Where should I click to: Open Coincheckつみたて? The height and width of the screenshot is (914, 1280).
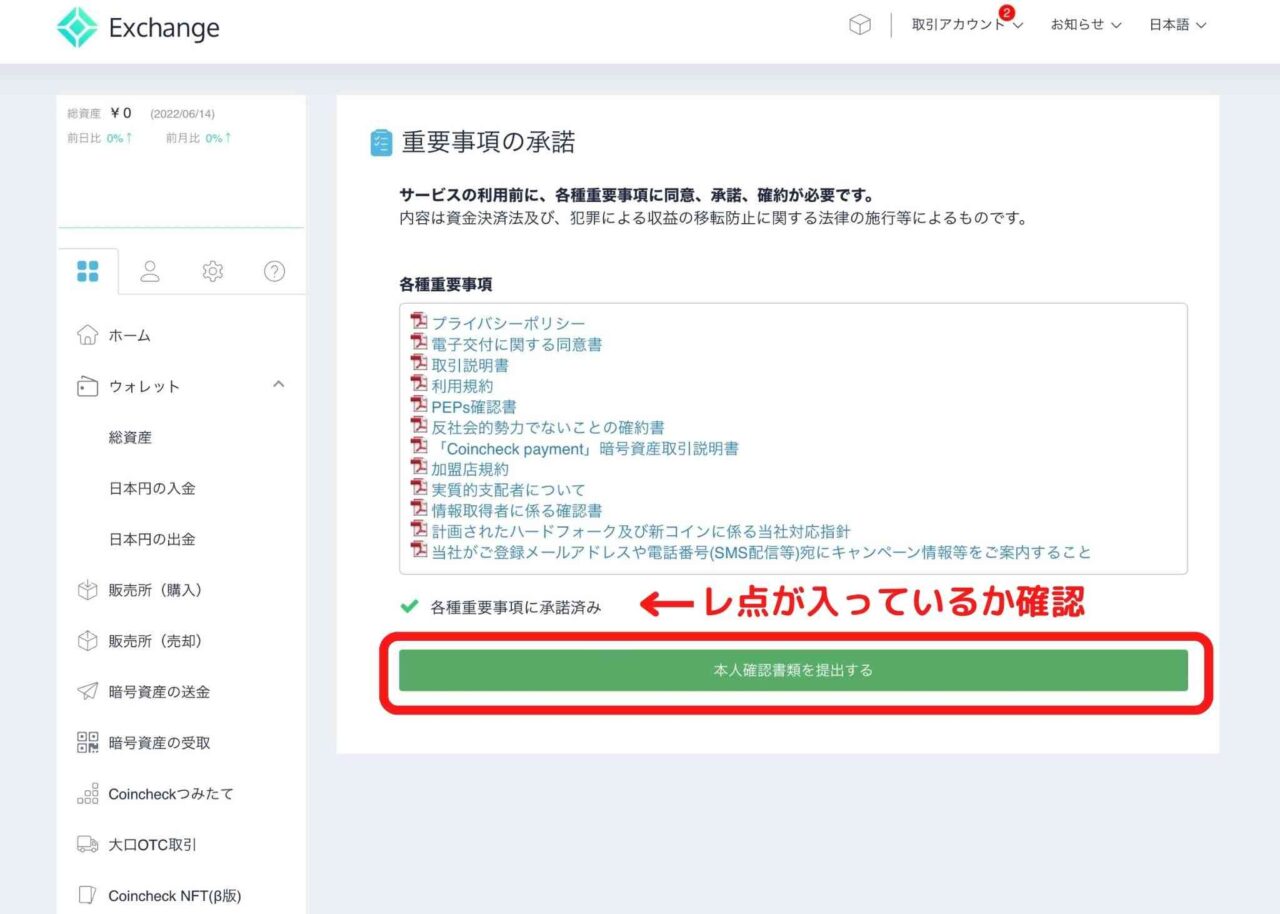[170, 794]
